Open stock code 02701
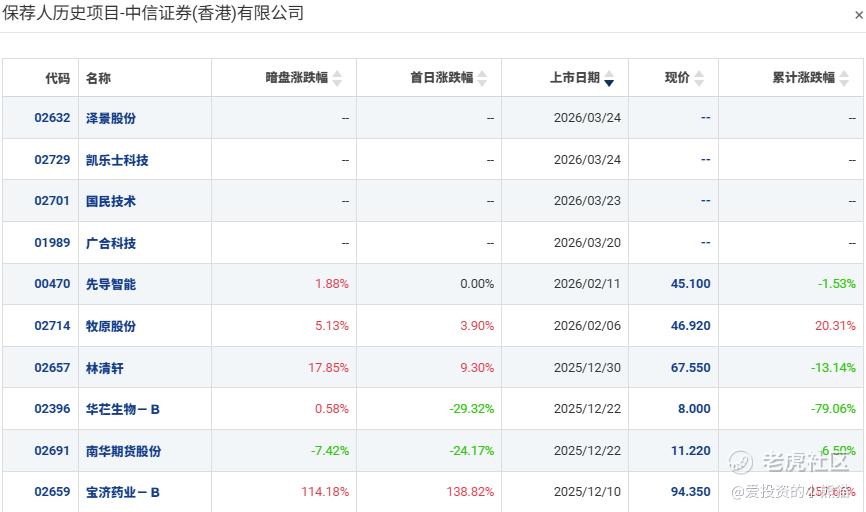 click(x=52, y=200)
